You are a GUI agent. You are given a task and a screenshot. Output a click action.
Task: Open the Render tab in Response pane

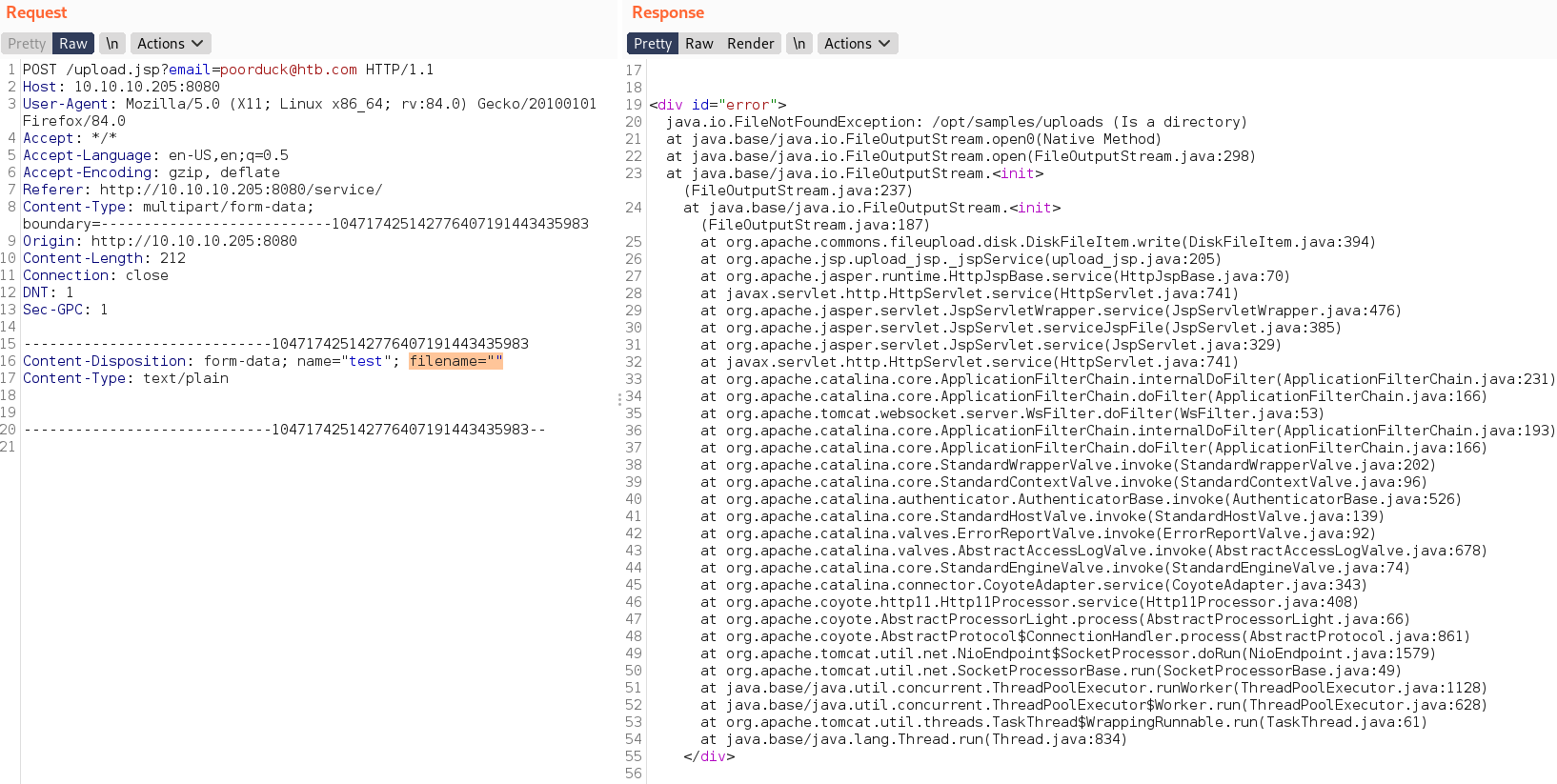click(750, 44)
